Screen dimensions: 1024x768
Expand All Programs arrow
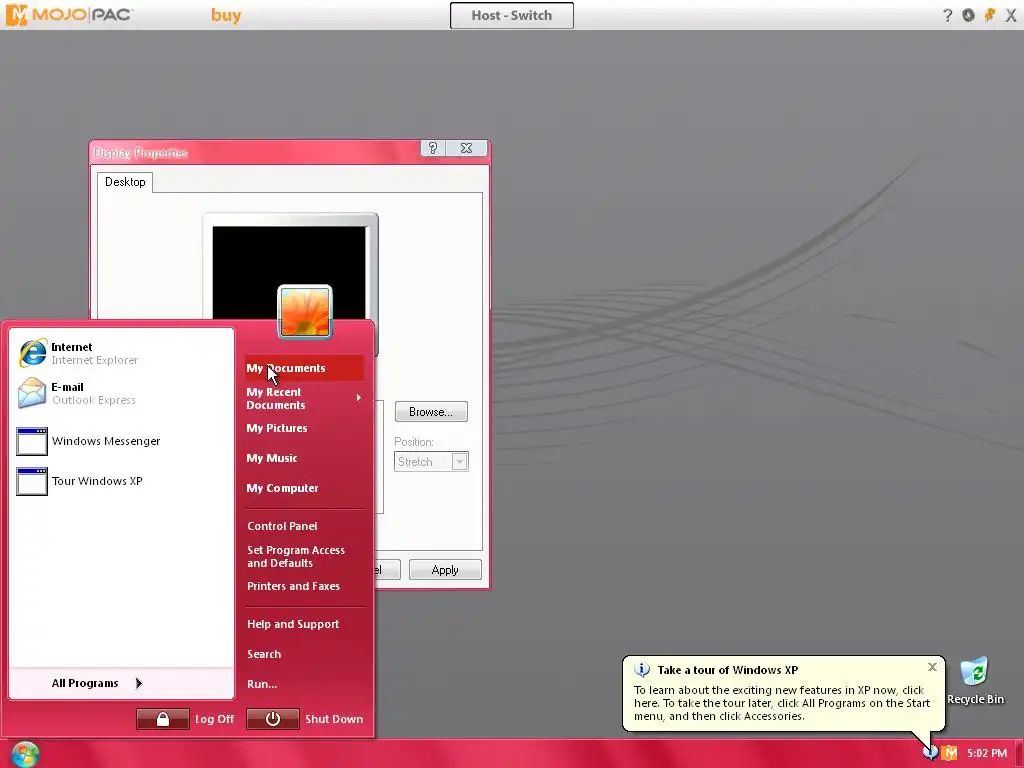(138, 683)
